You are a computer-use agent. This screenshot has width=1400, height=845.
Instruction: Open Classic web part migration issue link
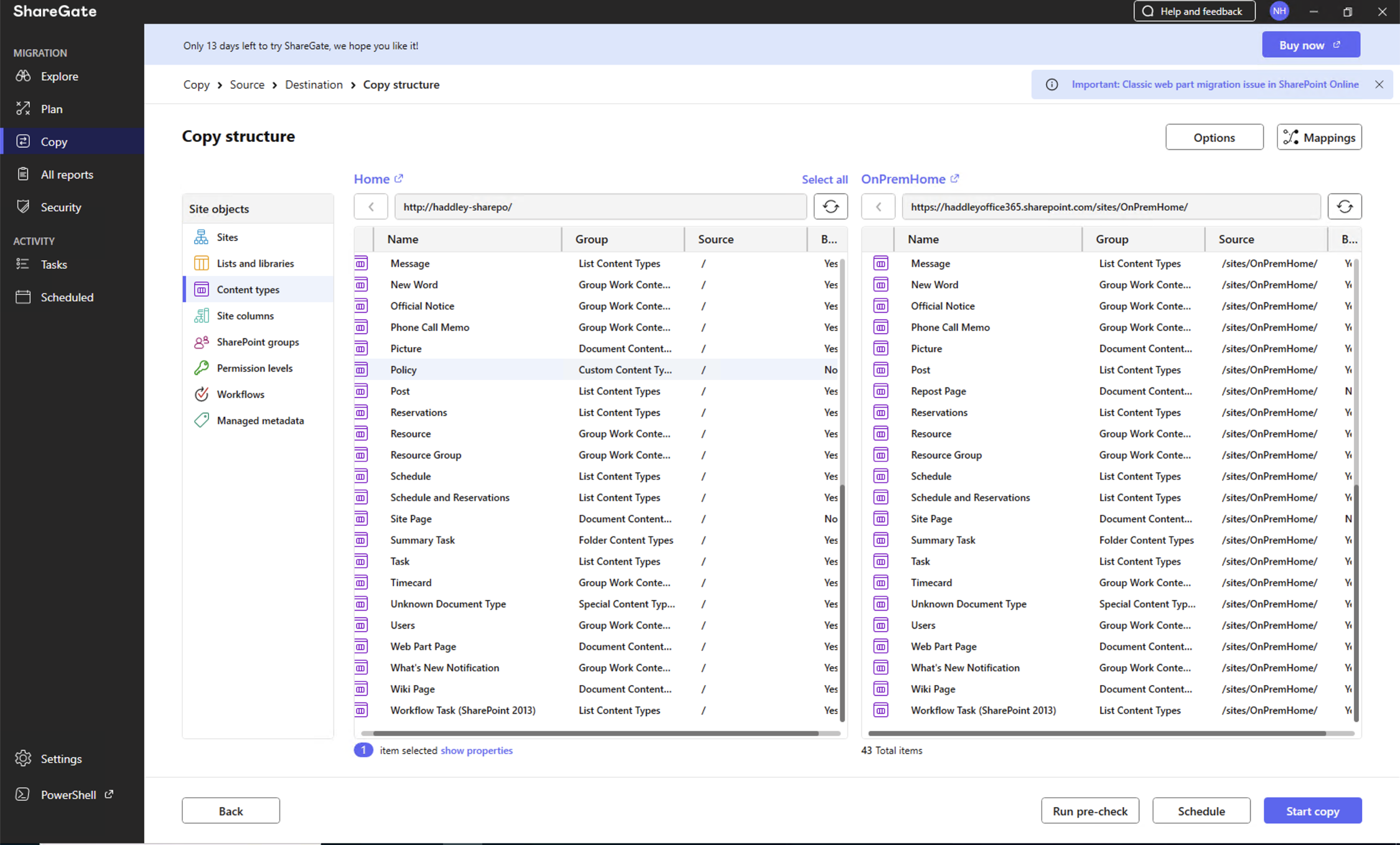[x=1215, y=85]
